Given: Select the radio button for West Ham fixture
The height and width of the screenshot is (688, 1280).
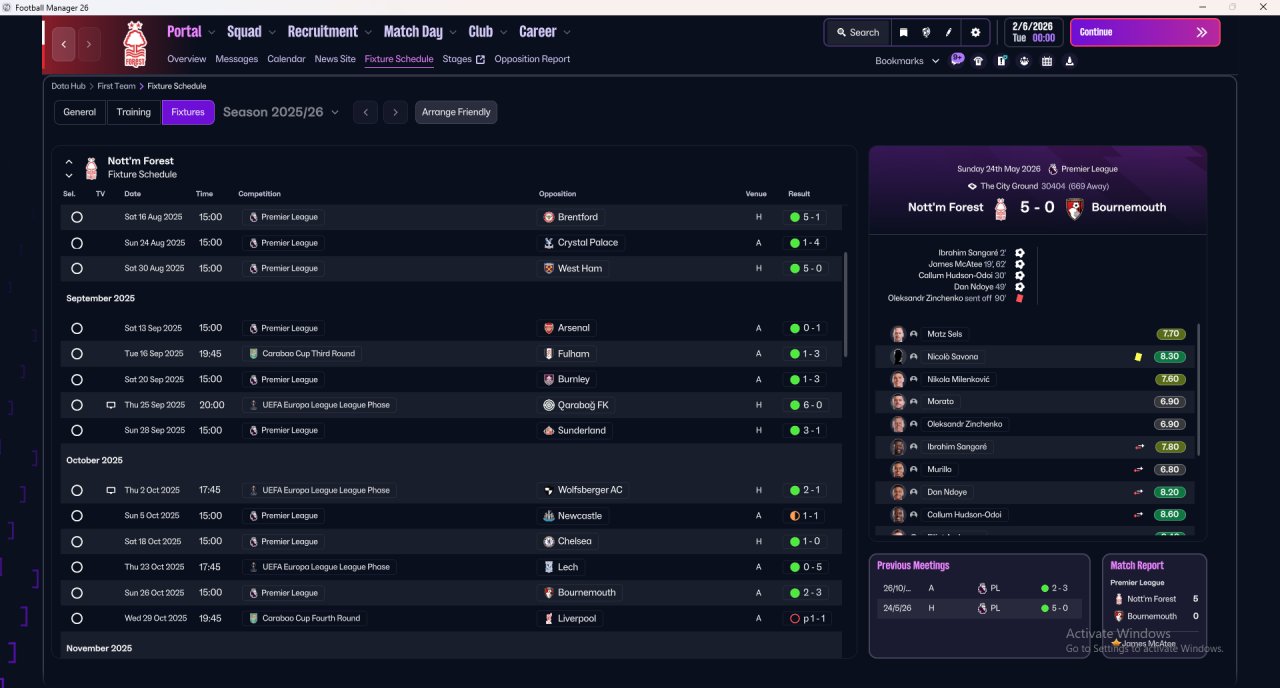Looking at the screenshot, I should (77, 269).
